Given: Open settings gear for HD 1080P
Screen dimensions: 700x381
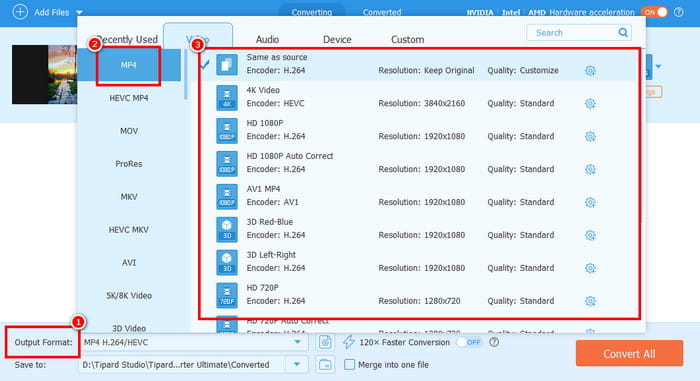Looking at the screenshot, I should point(590,136).
